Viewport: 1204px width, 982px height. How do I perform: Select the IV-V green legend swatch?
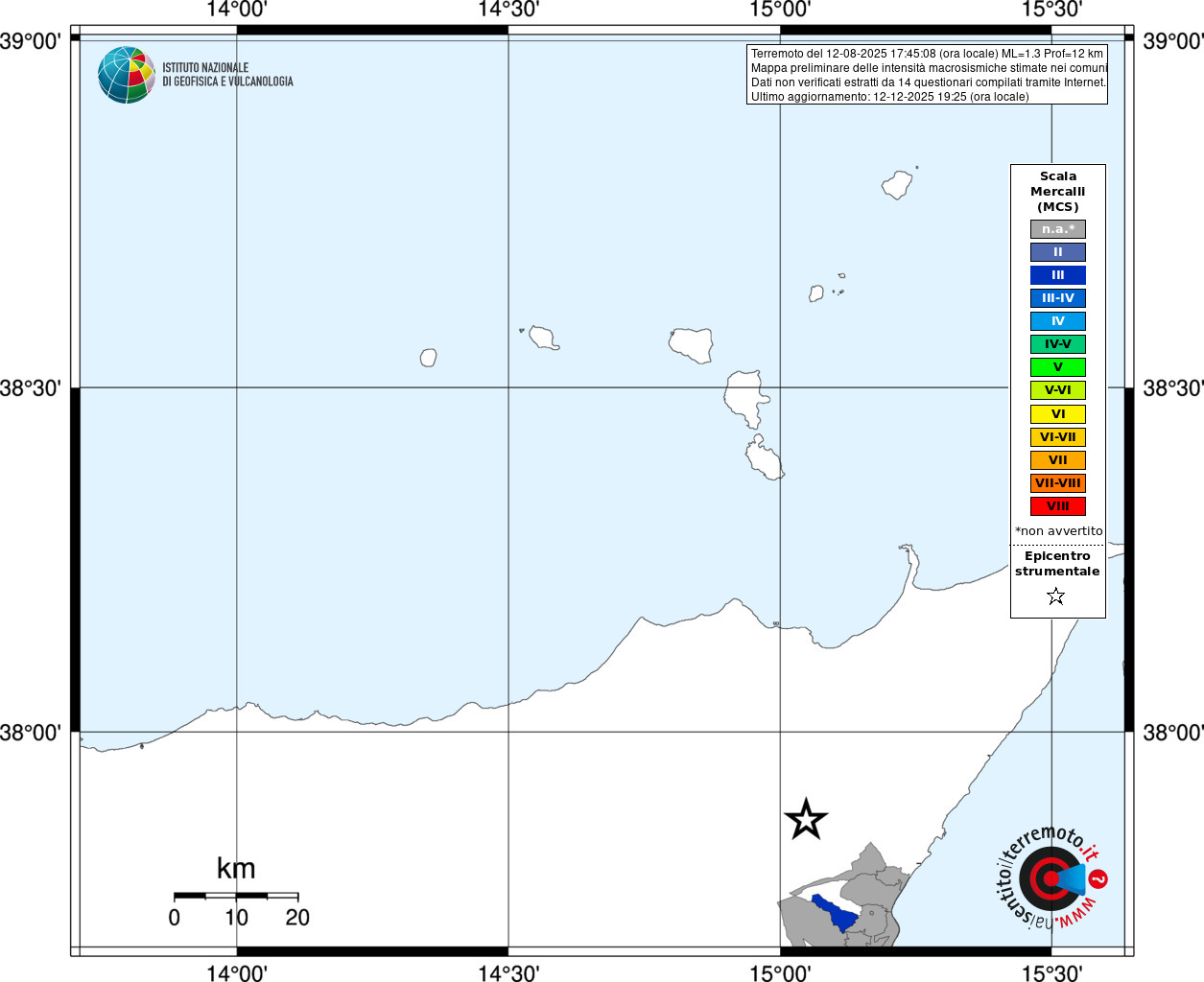tap(1058, 344)
